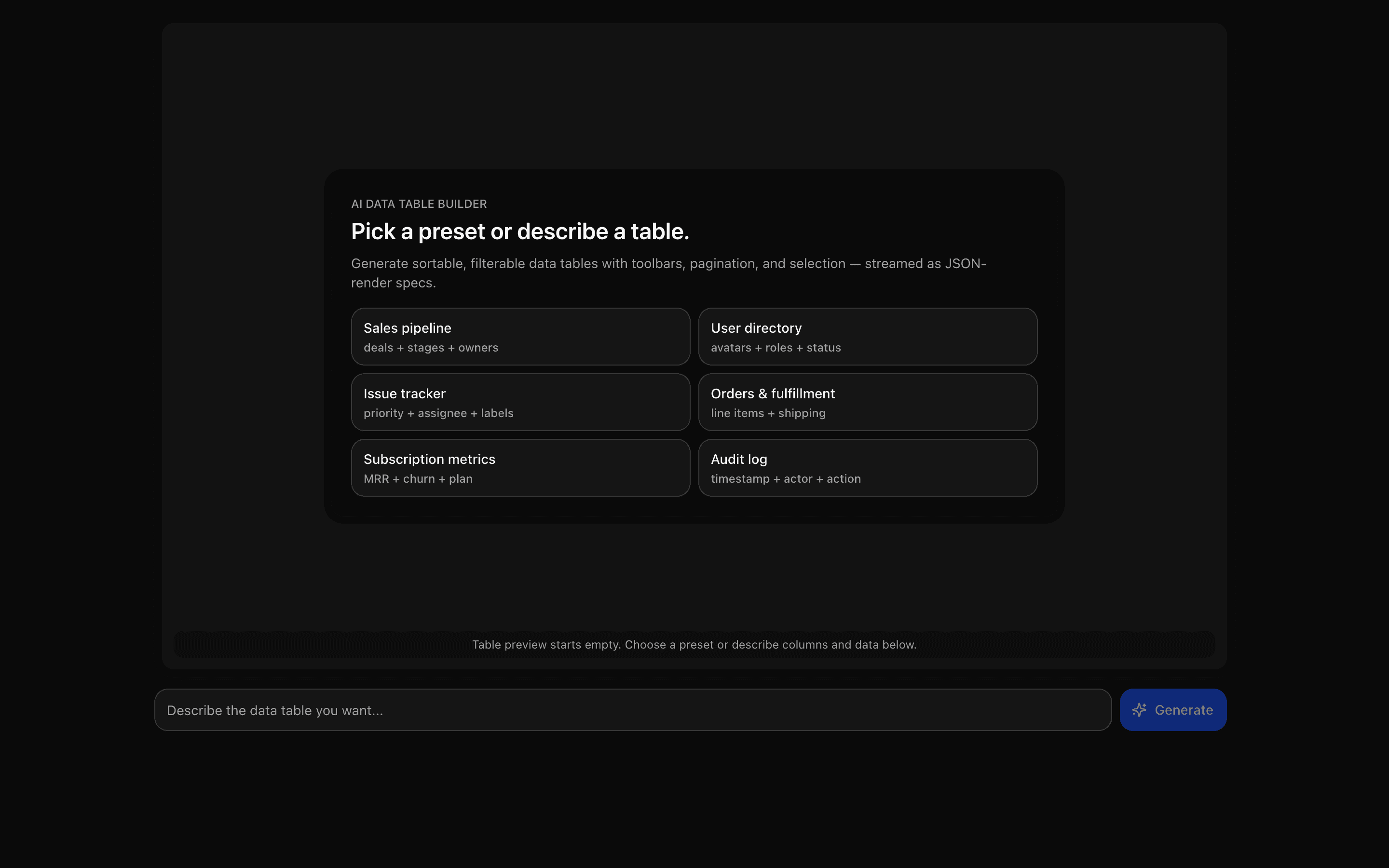
Task: Click the preset labeled deals + stages + owners
Action: (431, 347)
